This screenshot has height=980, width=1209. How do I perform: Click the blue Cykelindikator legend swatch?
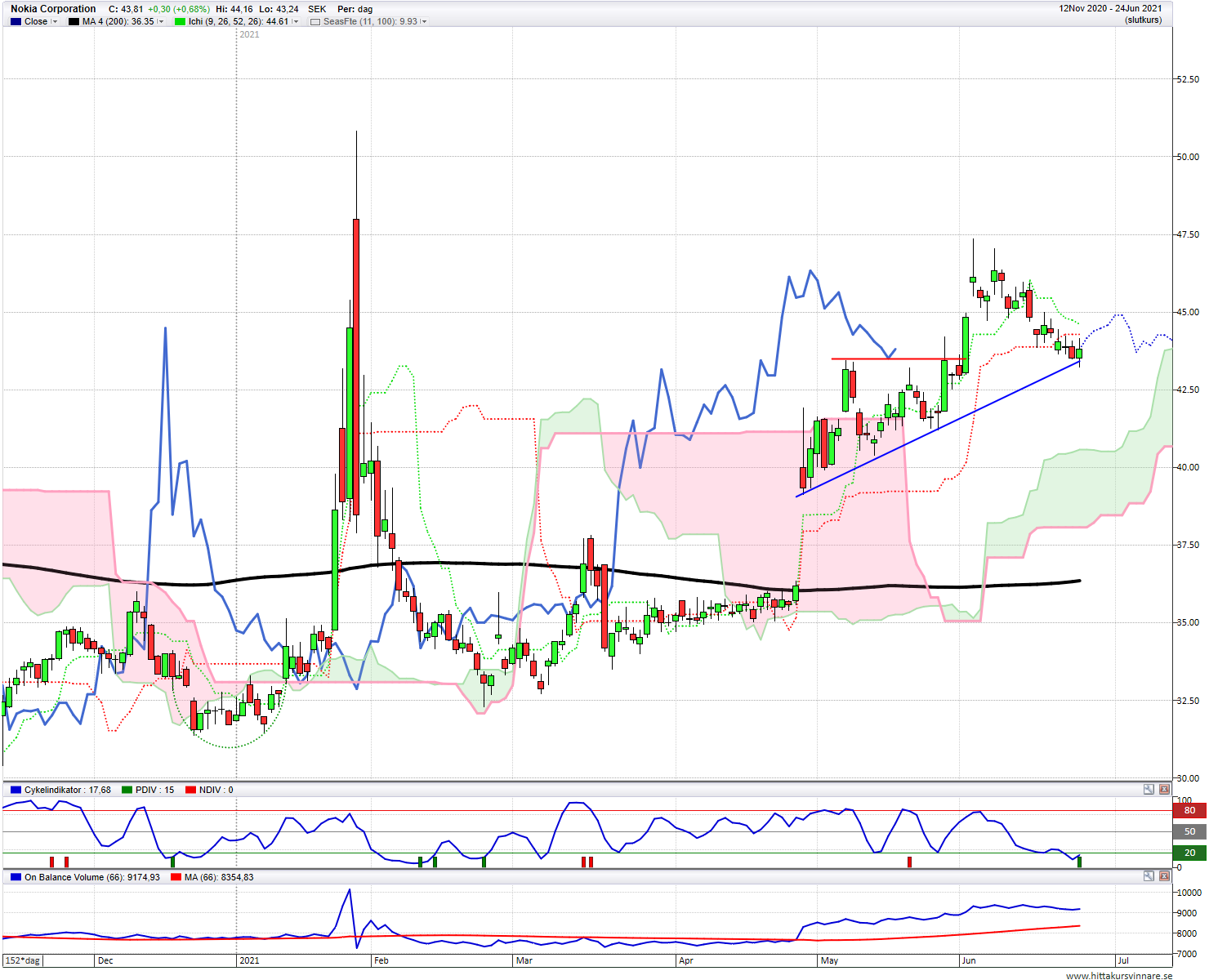pyautogui.click(x=16, y=790)
